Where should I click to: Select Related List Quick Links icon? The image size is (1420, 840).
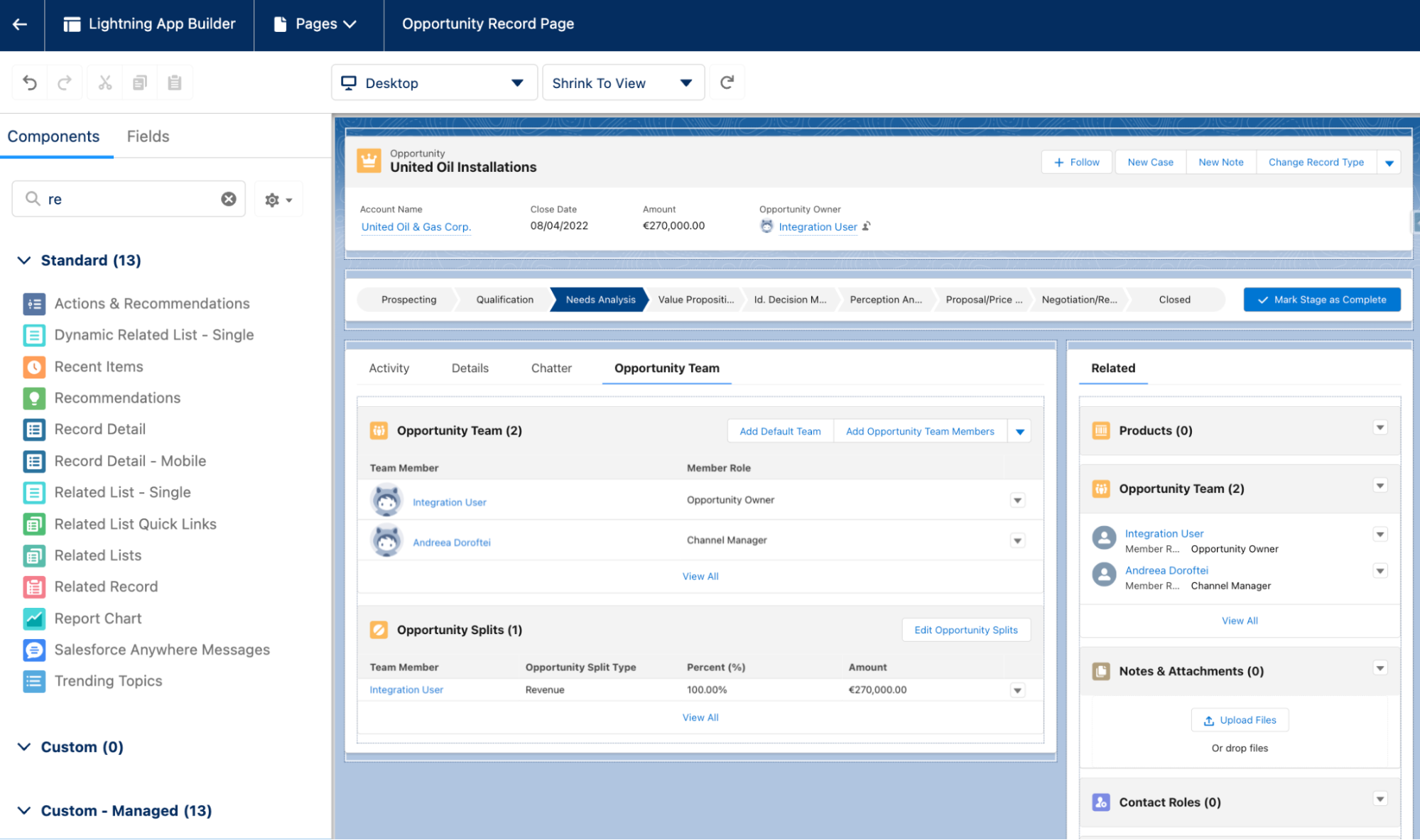34,525
